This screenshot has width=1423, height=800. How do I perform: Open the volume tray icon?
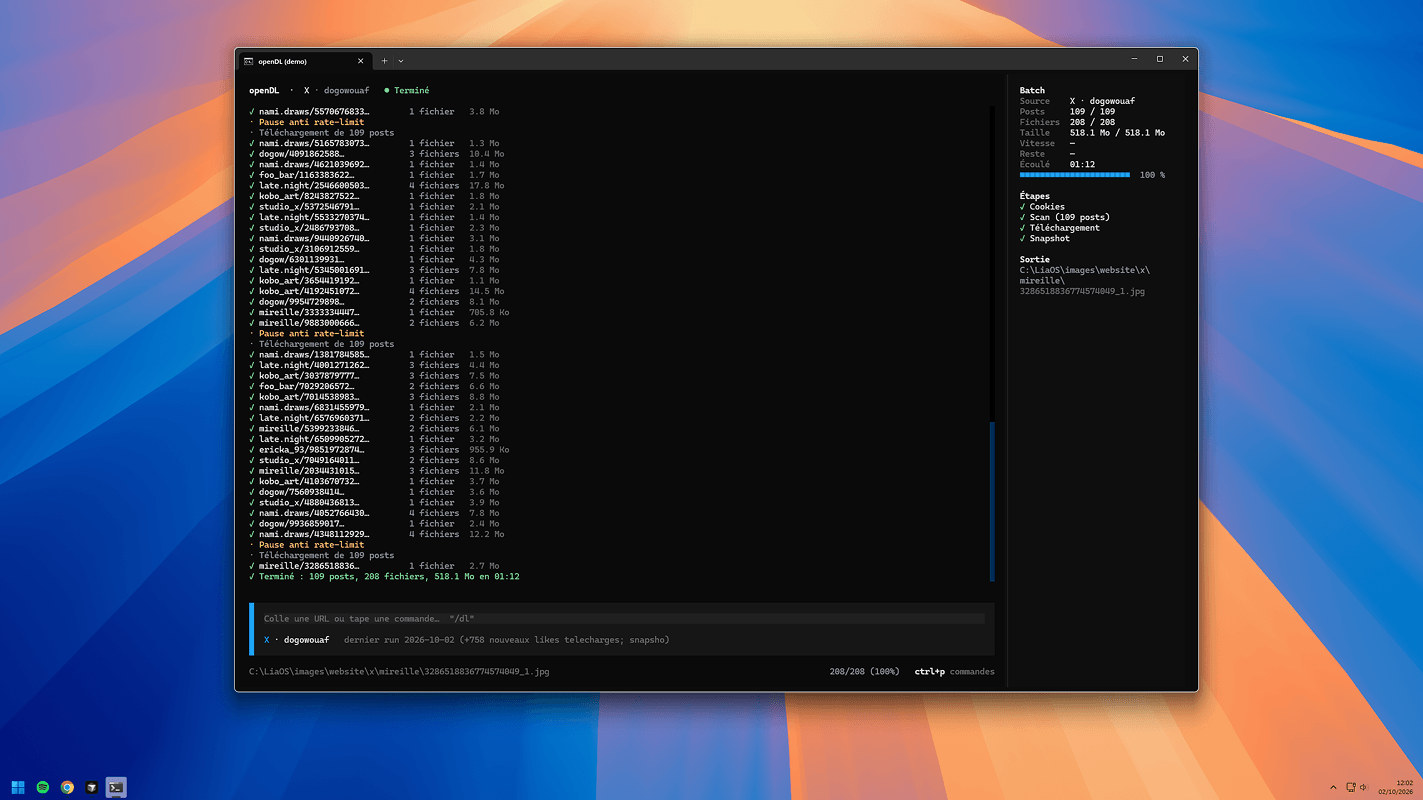point(1363,787)
